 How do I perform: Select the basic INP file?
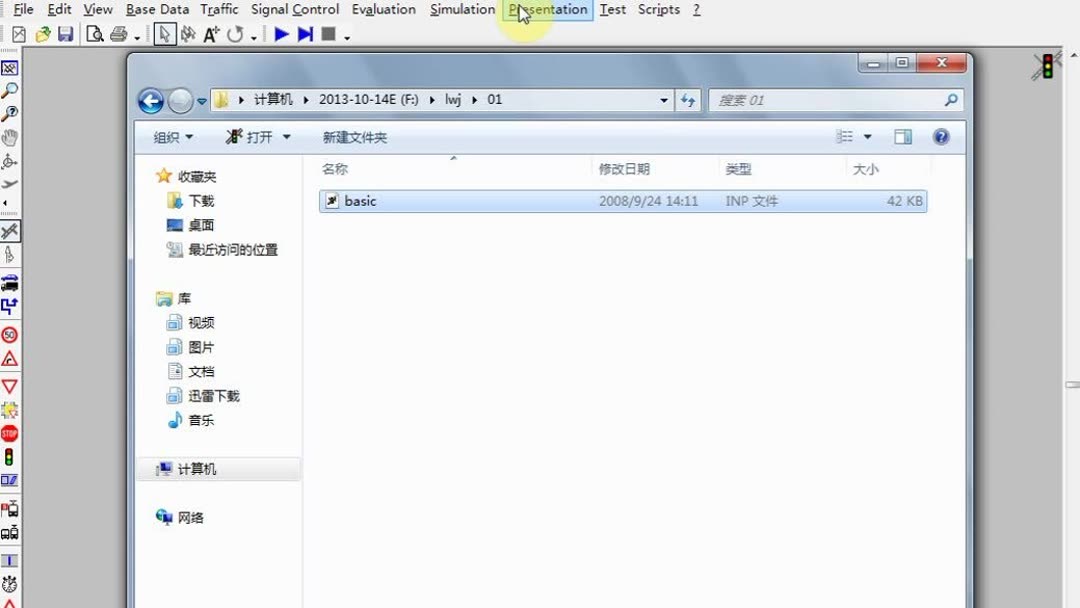pyautogui.click(x=360, y=200)
